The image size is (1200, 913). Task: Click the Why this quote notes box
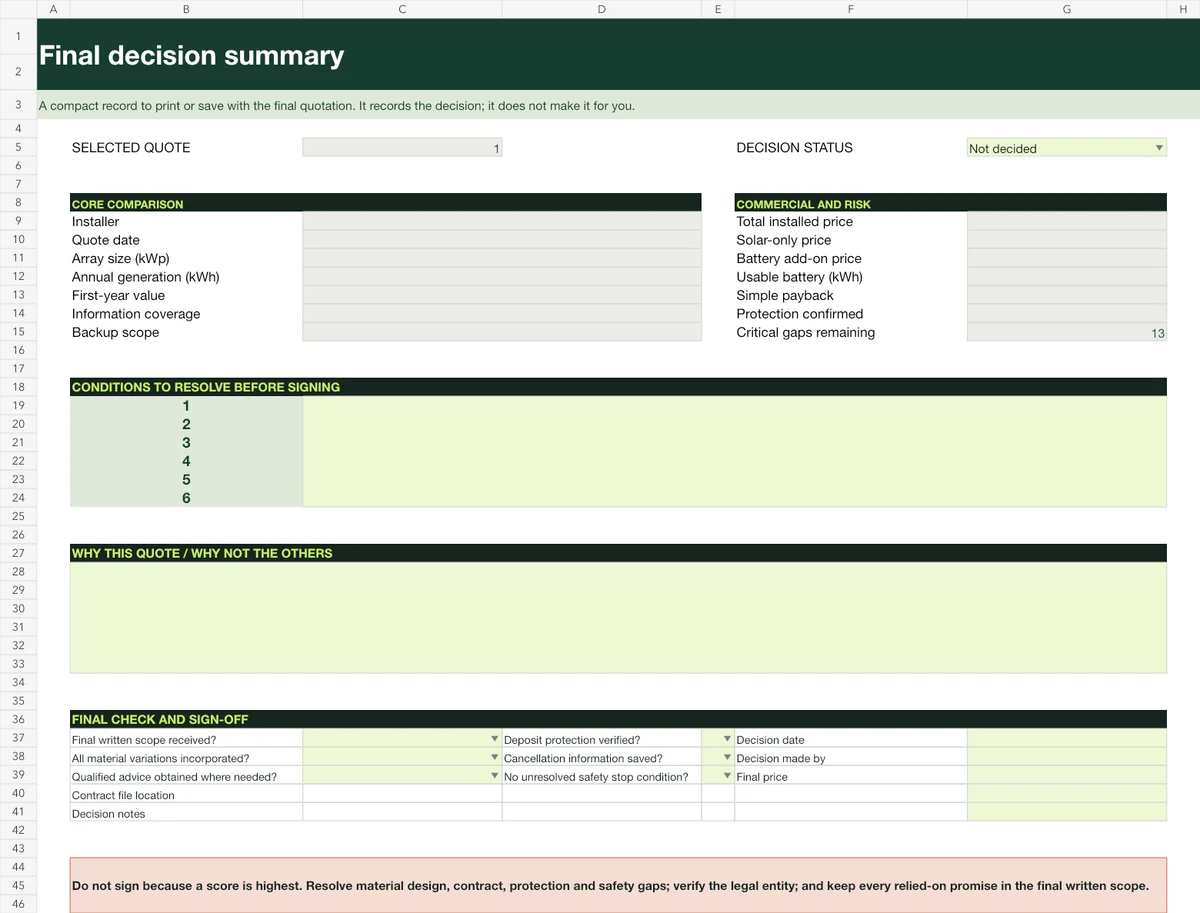pos(618,617)
